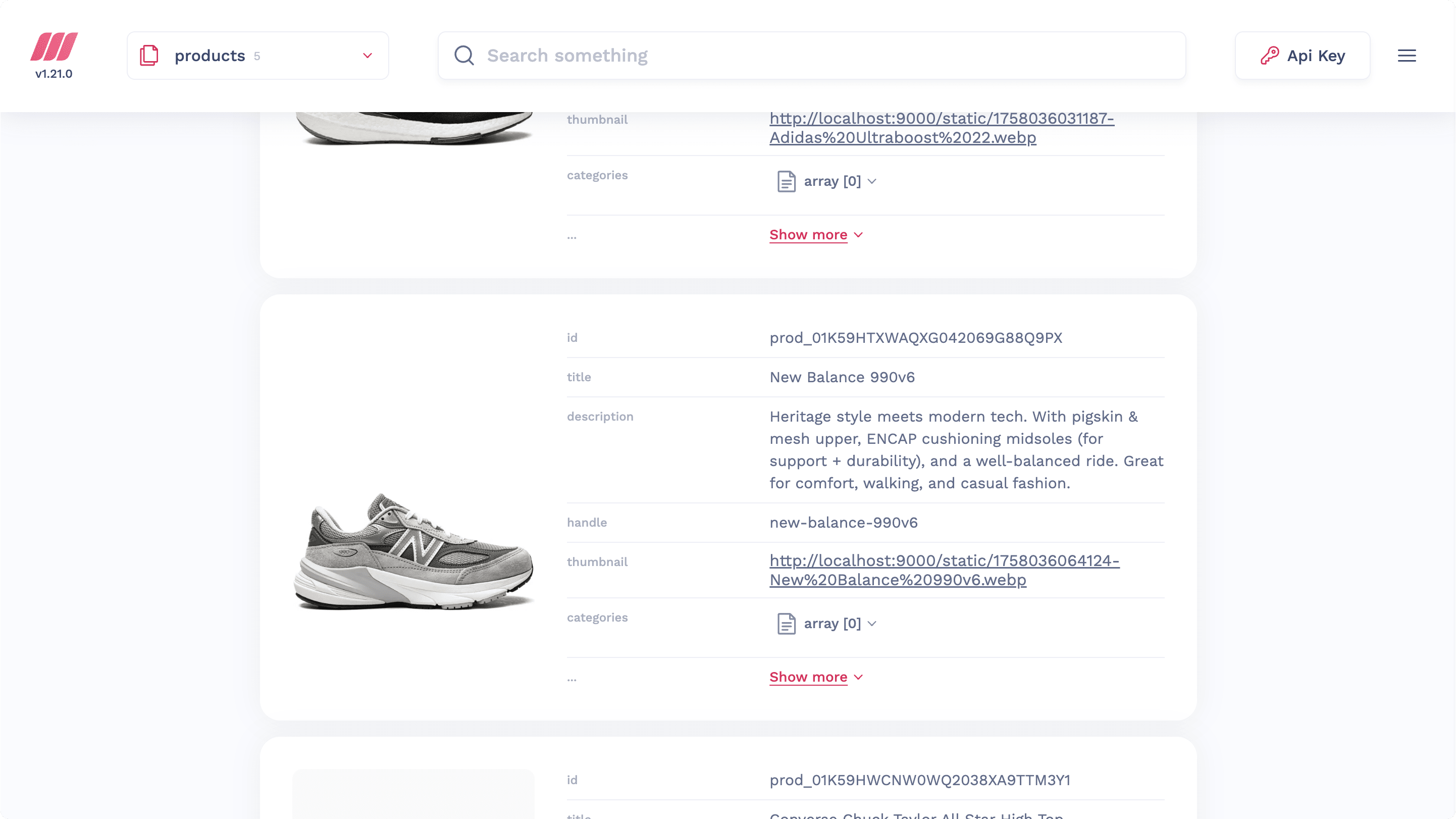Show more fields for Adidas Ultraboost card
This screenshot has height=819, width=1456.
point(808,235)
